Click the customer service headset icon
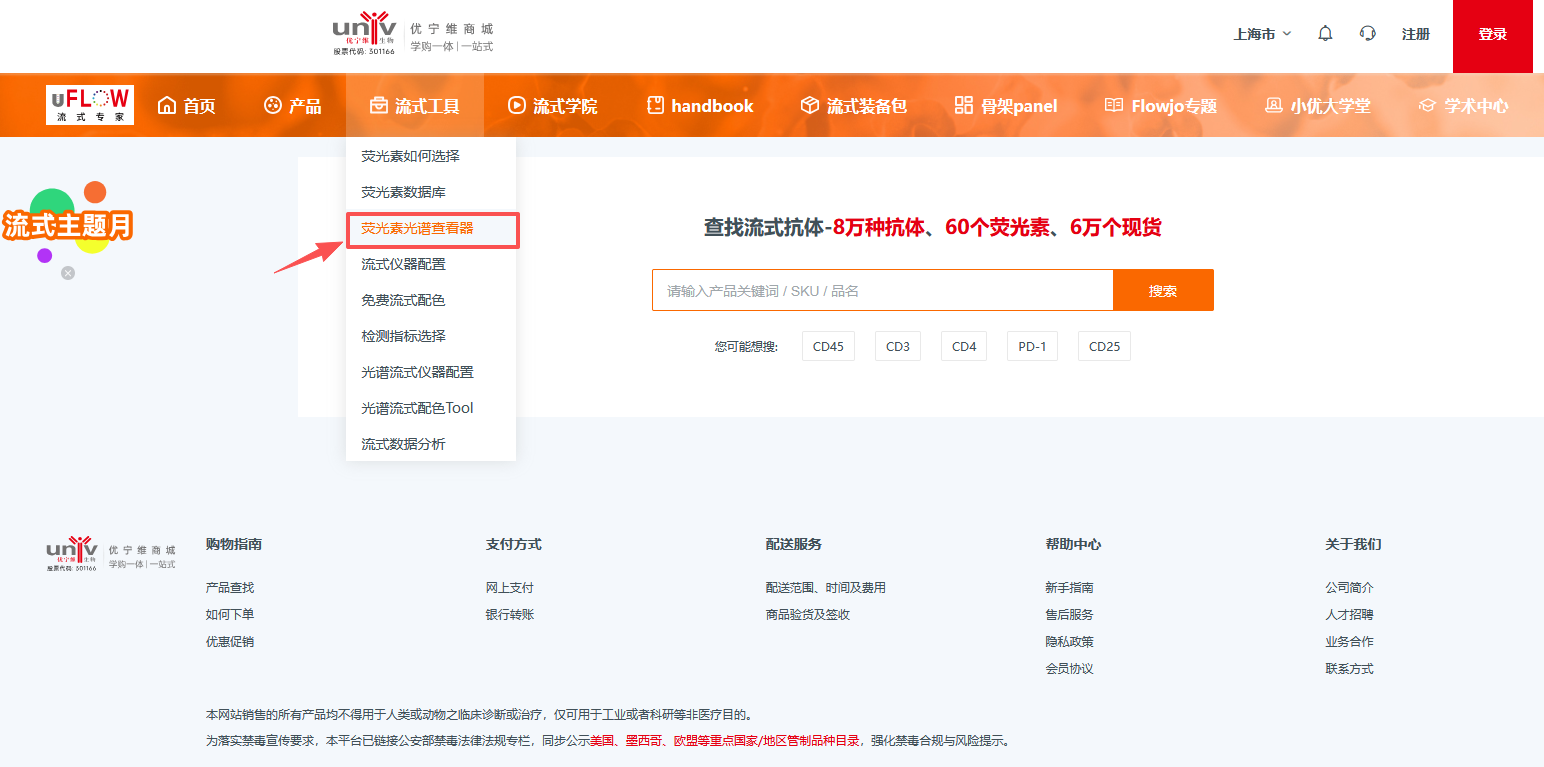Screen dimensions: 1544x767 [x=1368, y=34]
